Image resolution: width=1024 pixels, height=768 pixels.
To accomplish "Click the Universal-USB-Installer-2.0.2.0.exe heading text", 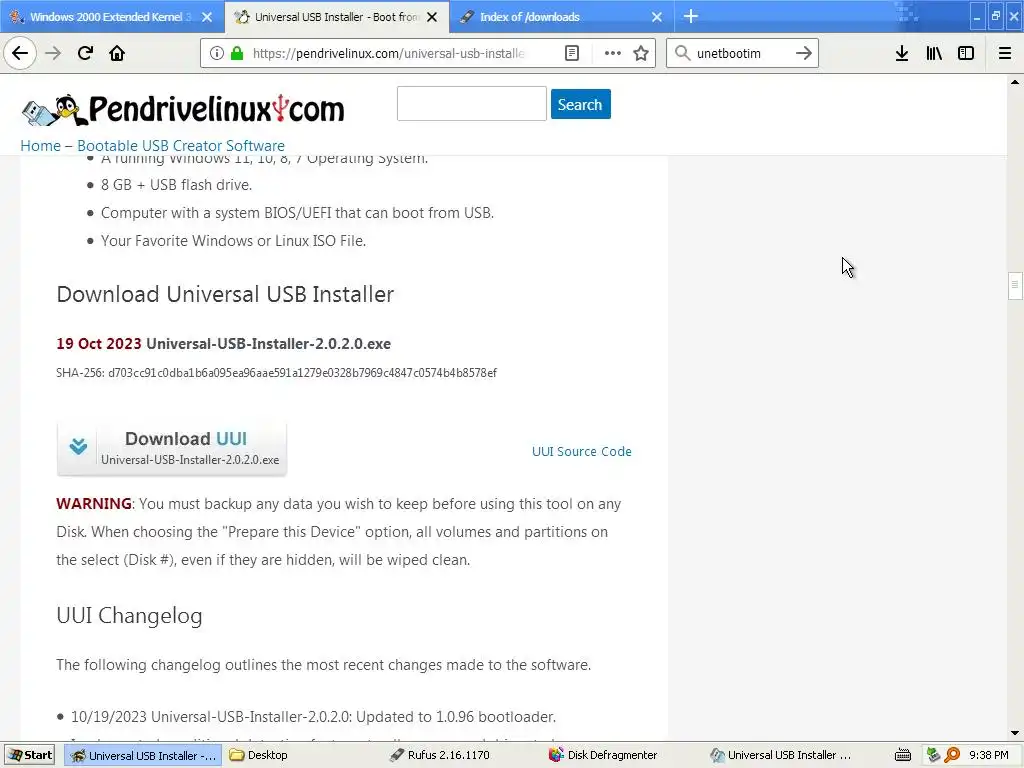I will click(x=268, y=344).
